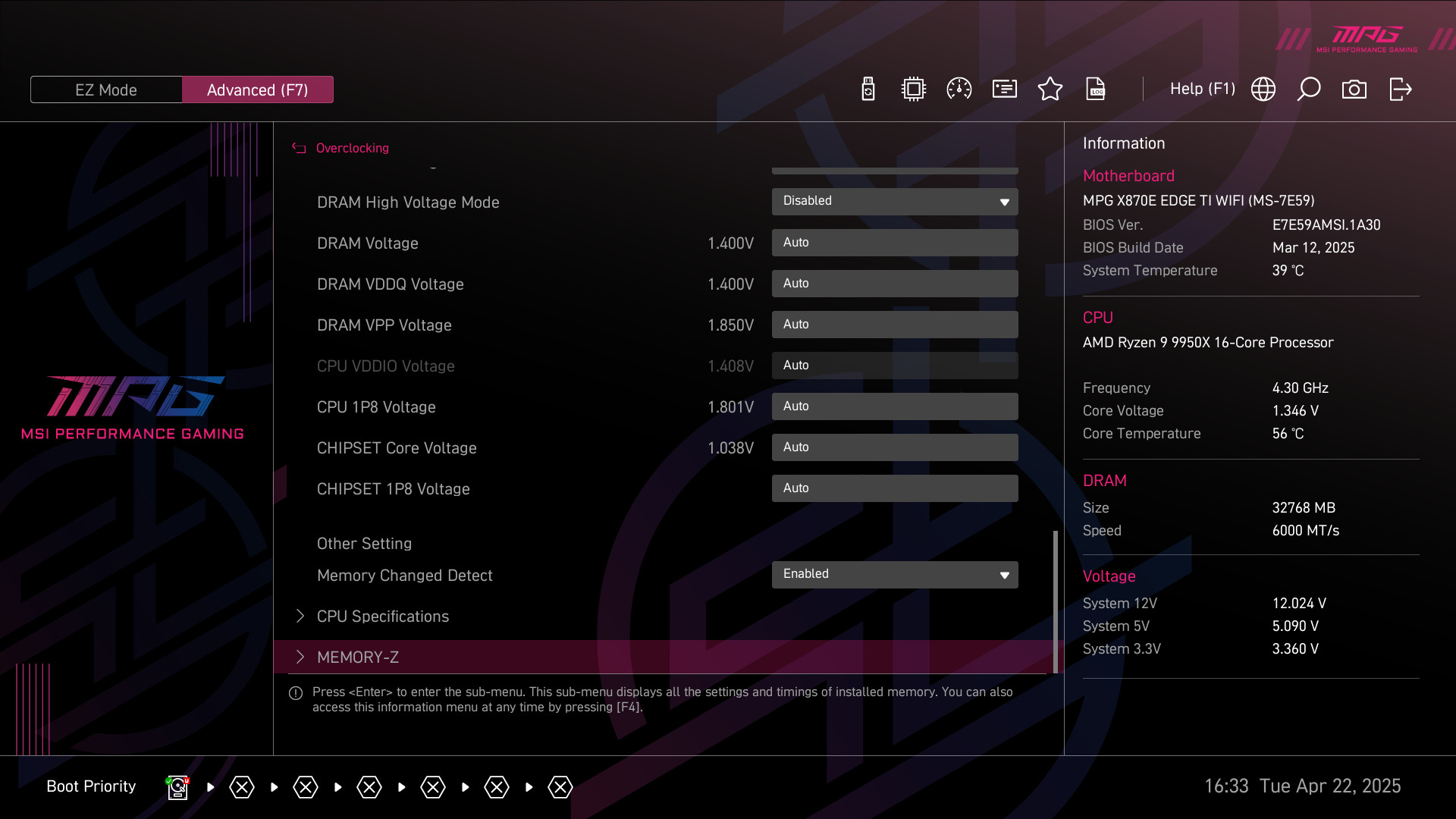Open the CPU chip icon in toolbar
The width and height of the screenshot is (1456, 819).
[914, 89]
